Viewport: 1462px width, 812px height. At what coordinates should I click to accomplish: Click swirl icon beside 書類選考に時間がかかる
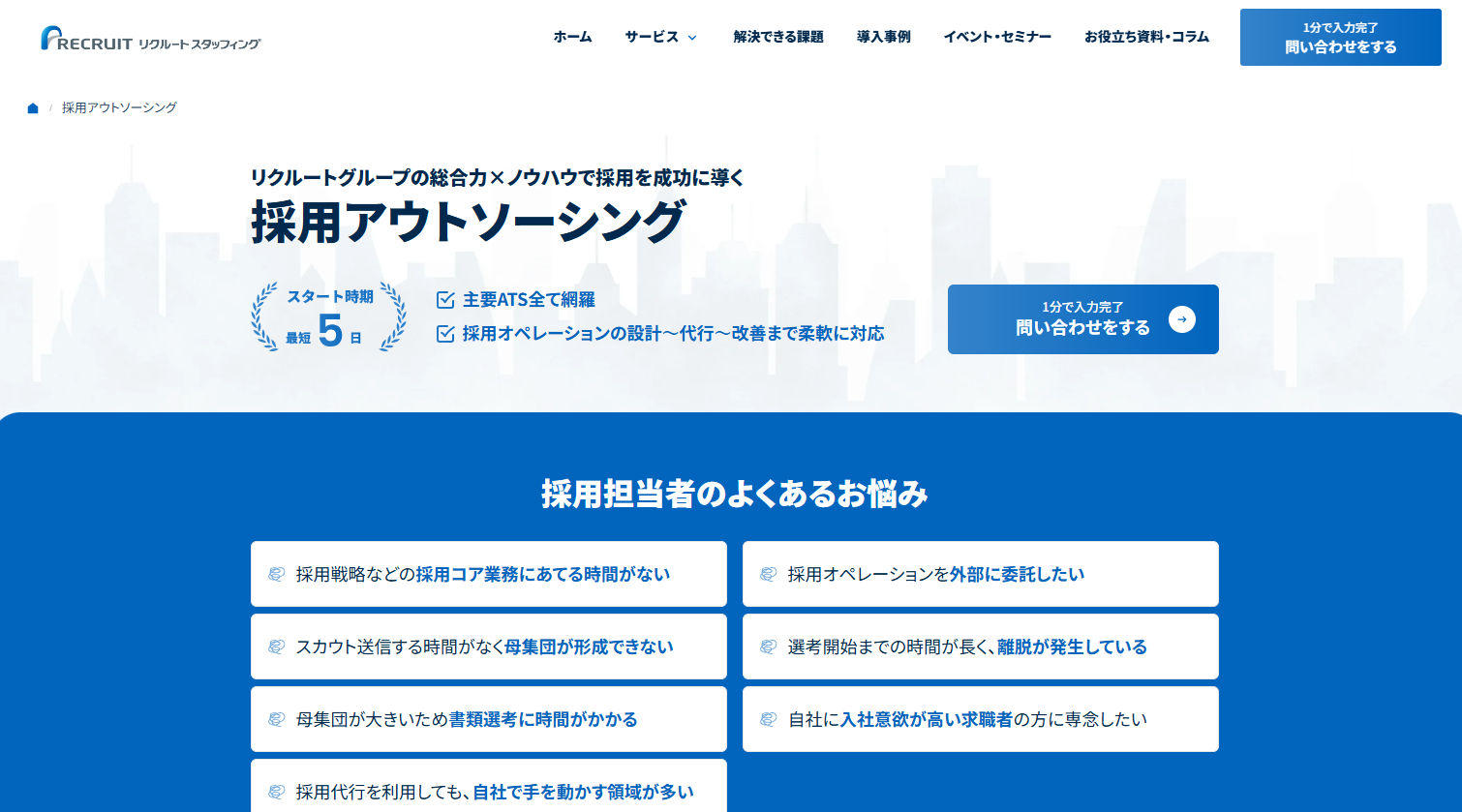click(276, 719)
